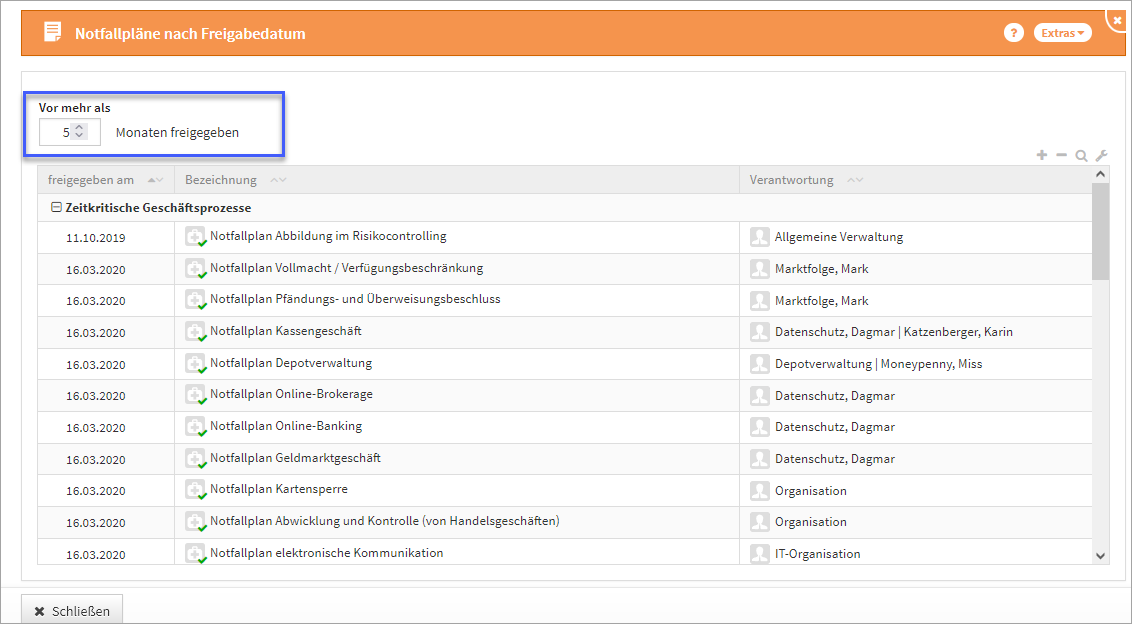The height and width of the screenshot is (624, 1132).
Task: Collapse the Zeitkritische Geschäftsprozesse group
Action: click(x=56, y=208)
